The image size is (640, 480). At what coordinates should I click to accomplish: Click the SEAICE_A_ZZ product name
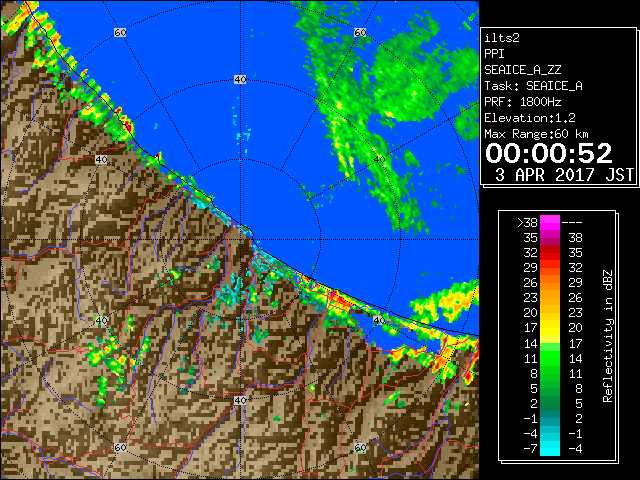[522, 70]
